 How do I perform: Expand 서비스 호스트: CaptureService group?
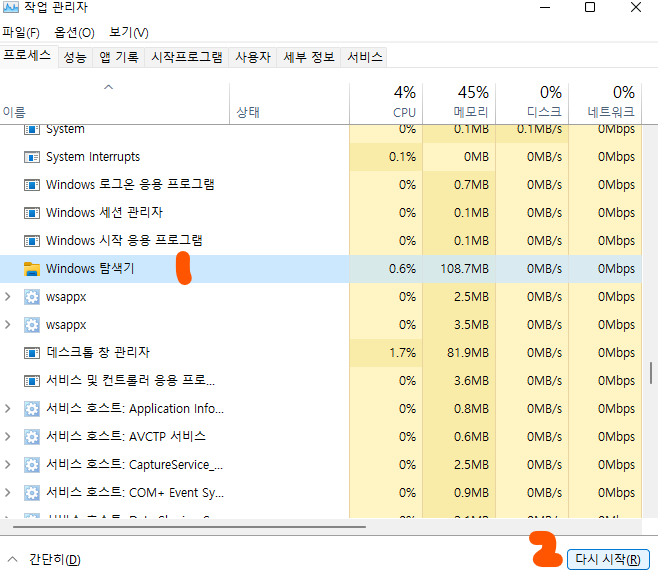8,464
